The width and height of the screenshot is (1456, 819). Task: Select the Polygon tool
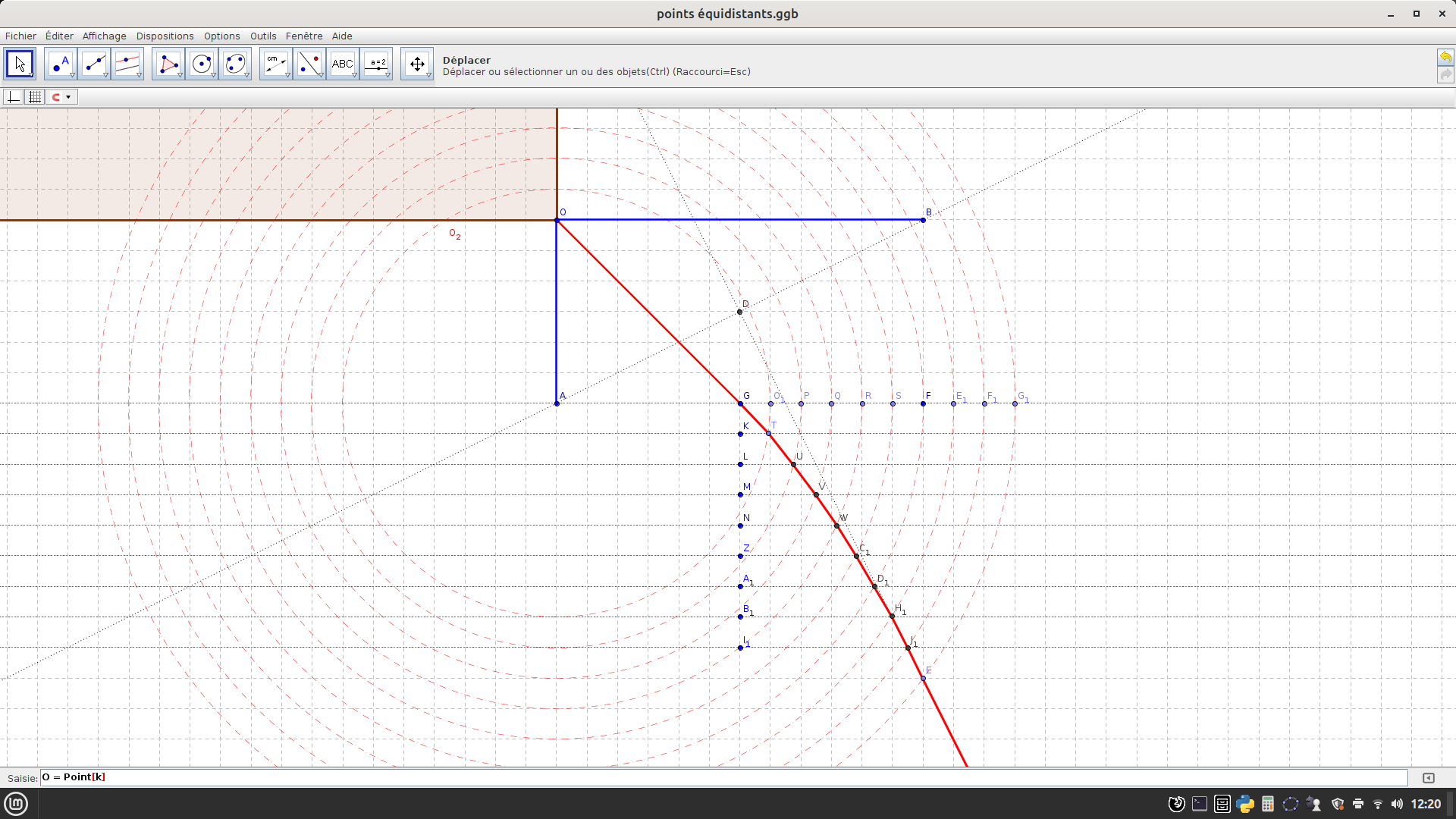point(168,64)
